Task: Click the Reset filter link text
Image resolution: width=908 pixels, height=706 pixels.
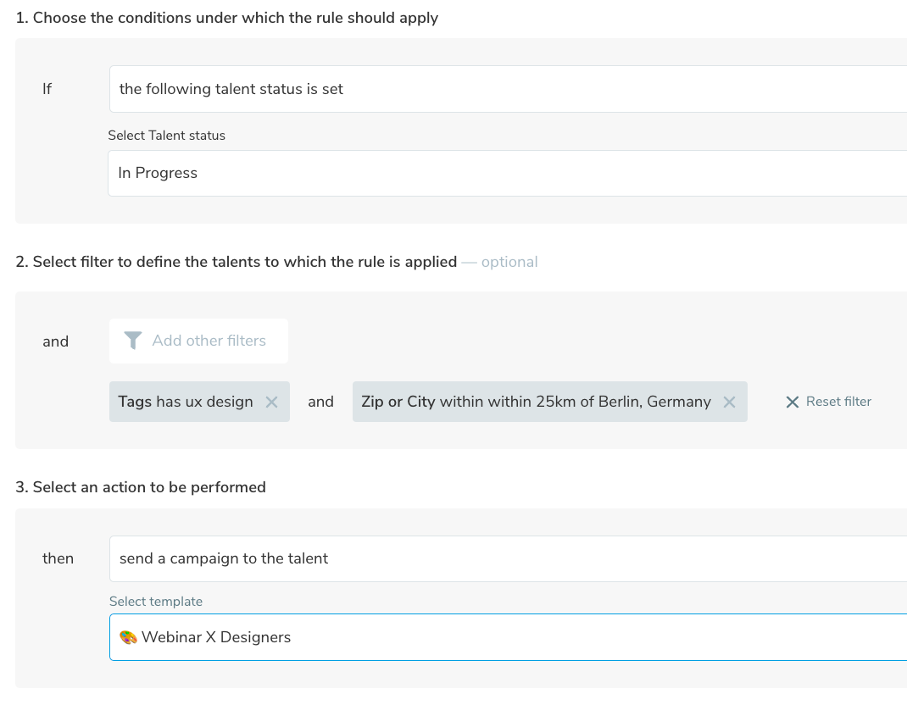Action: point(838,402)
